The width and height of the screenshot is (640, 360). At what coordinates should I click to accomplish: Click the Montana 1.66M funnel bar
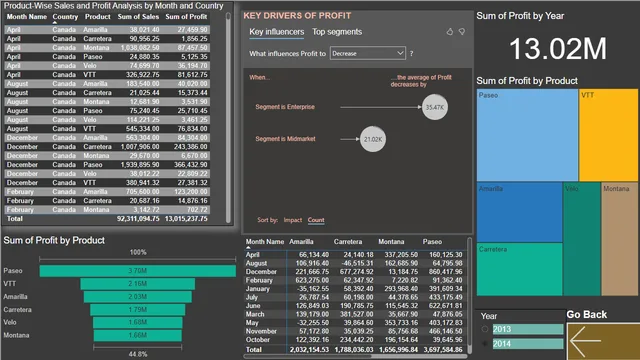pos(138,336)
